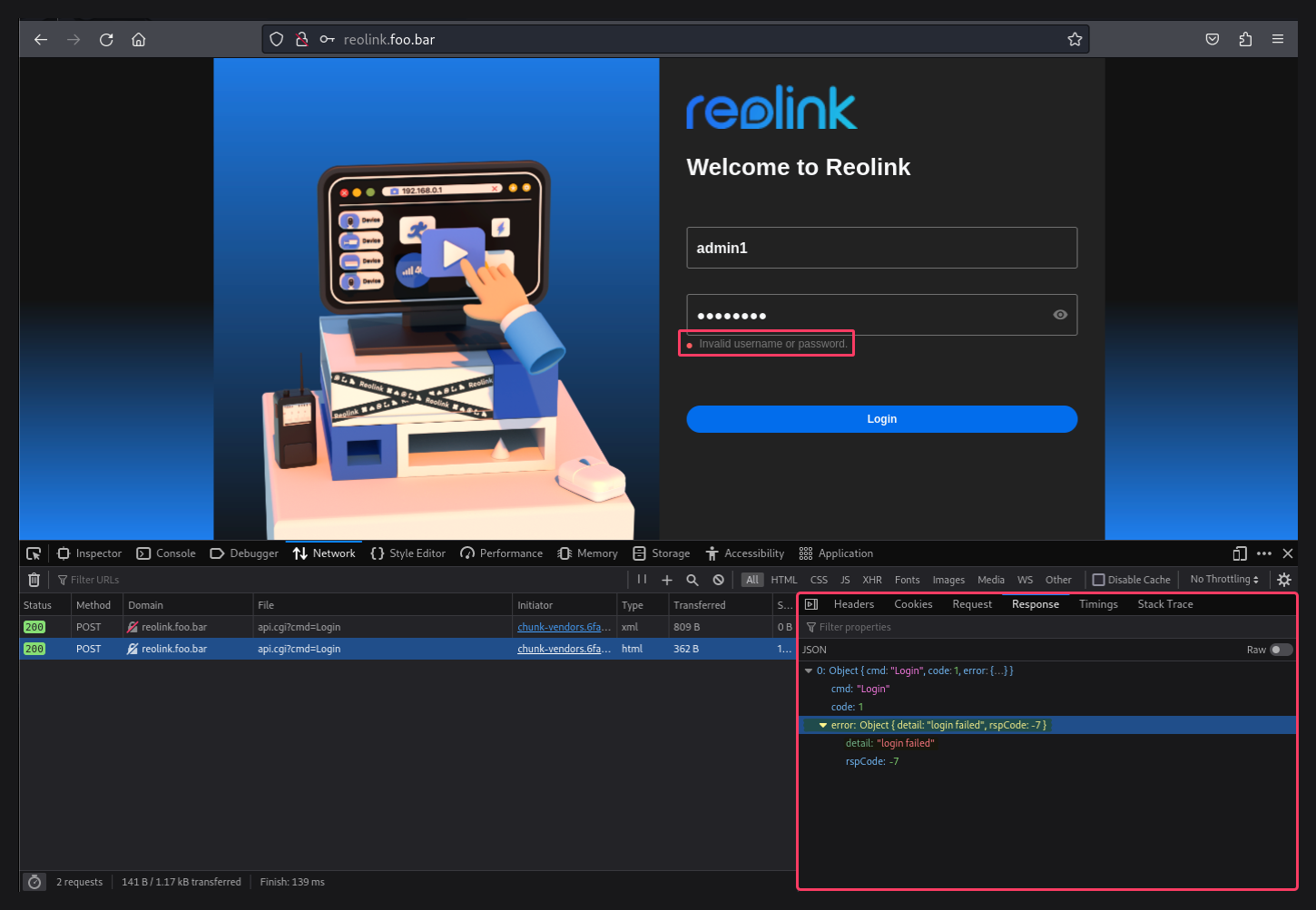
Task: Click insecure icon on the 362 B request row
Action: [133, 649]
